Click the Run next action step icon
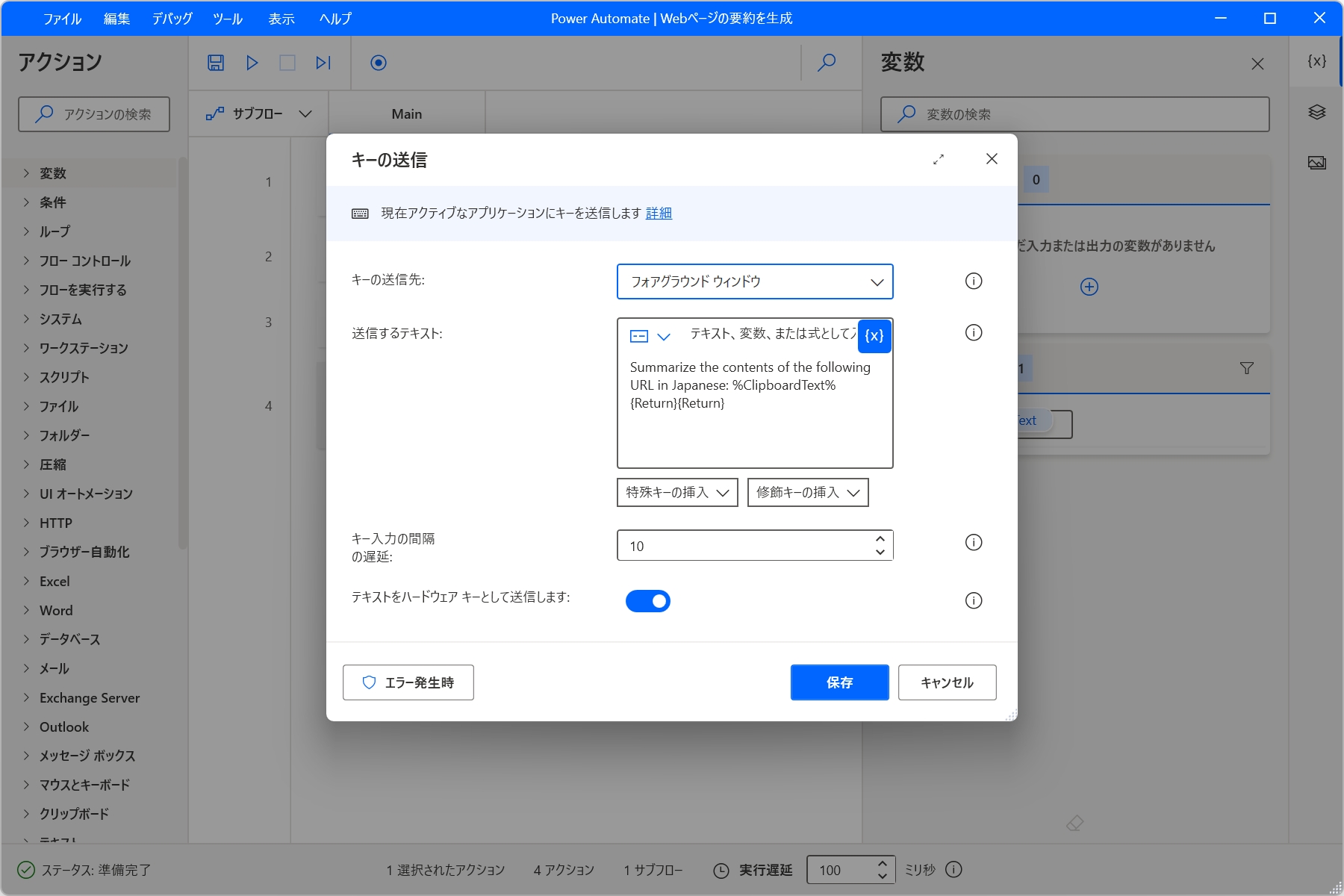The image size is (1344, 896). pyautogui.click(x=323, y=63)
